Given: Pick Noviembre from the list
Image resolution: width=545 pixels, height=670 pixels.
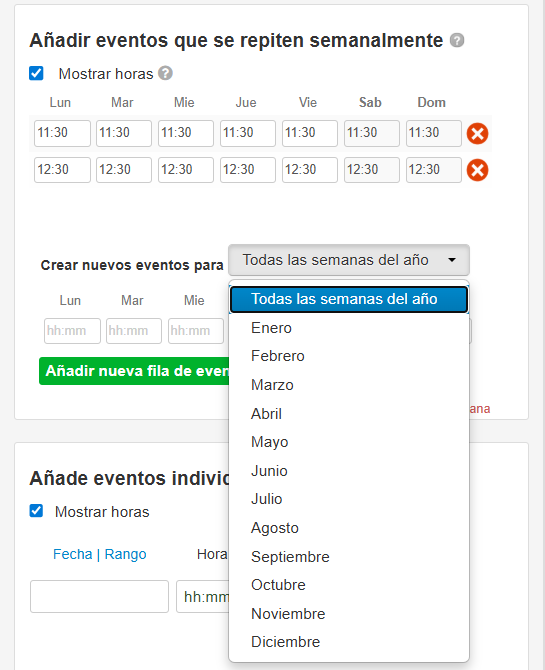Looking at the screenshot, I should pos(349,614).
